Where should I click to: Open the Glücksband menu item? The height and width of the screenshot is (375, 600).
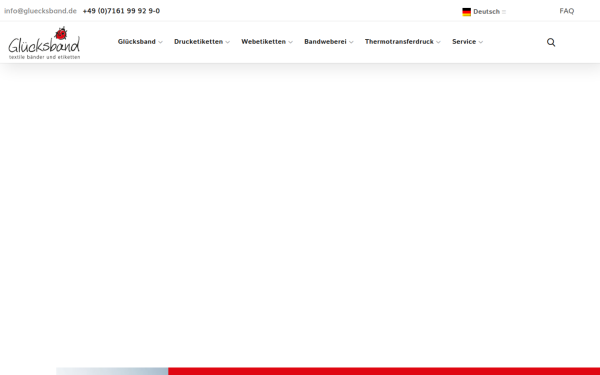137,42
